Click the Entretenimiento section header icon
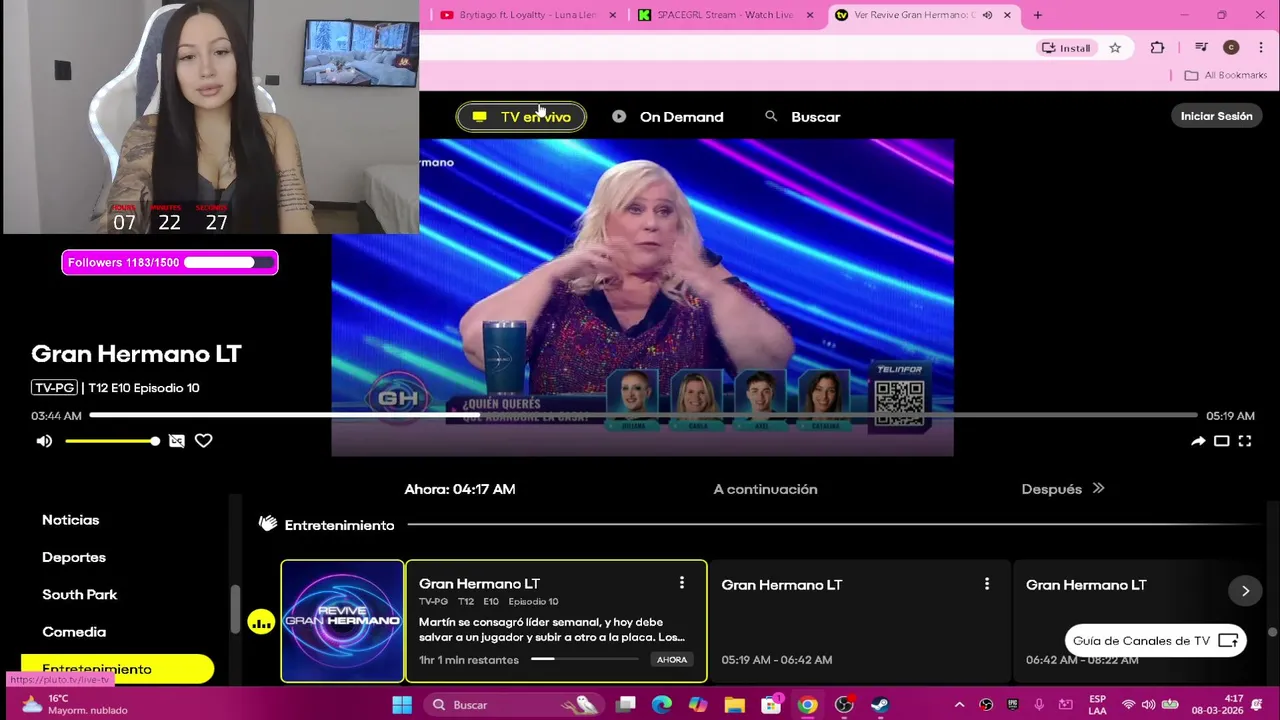The height and width of the screenshot is (720, 1280). (x=268, y=524)
